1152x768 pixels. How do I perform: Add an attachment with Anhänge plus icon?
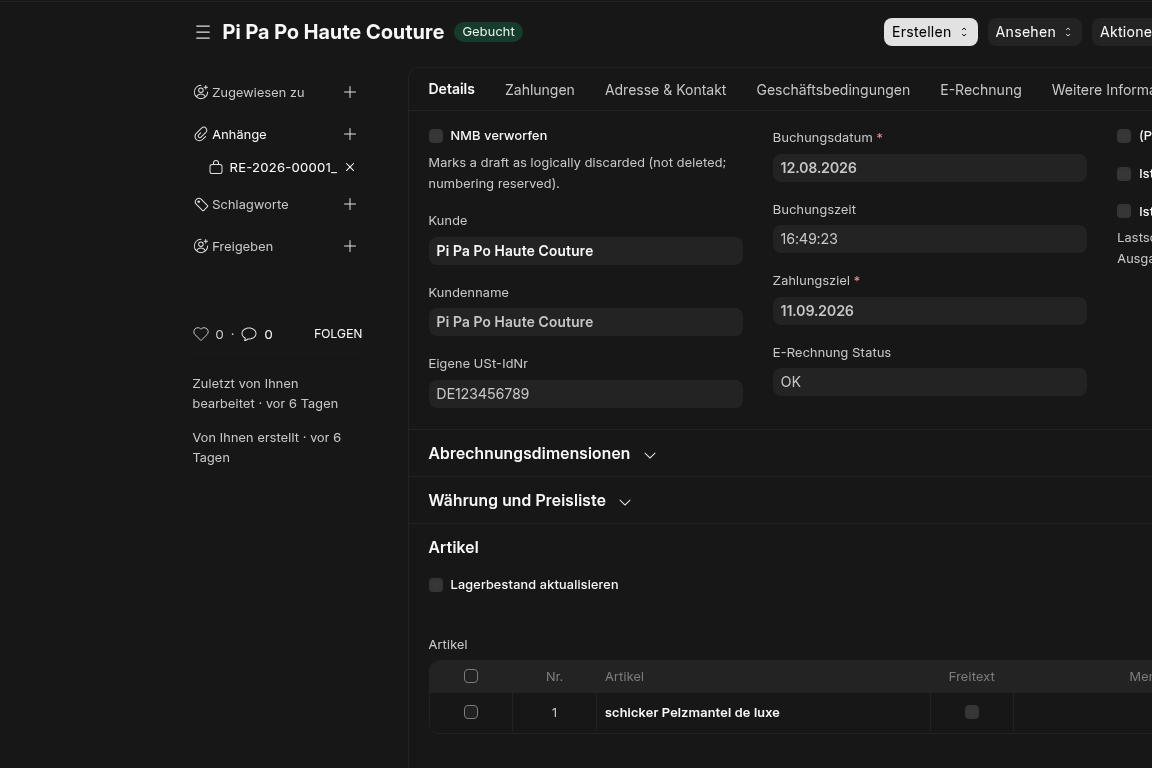[350, 134]
